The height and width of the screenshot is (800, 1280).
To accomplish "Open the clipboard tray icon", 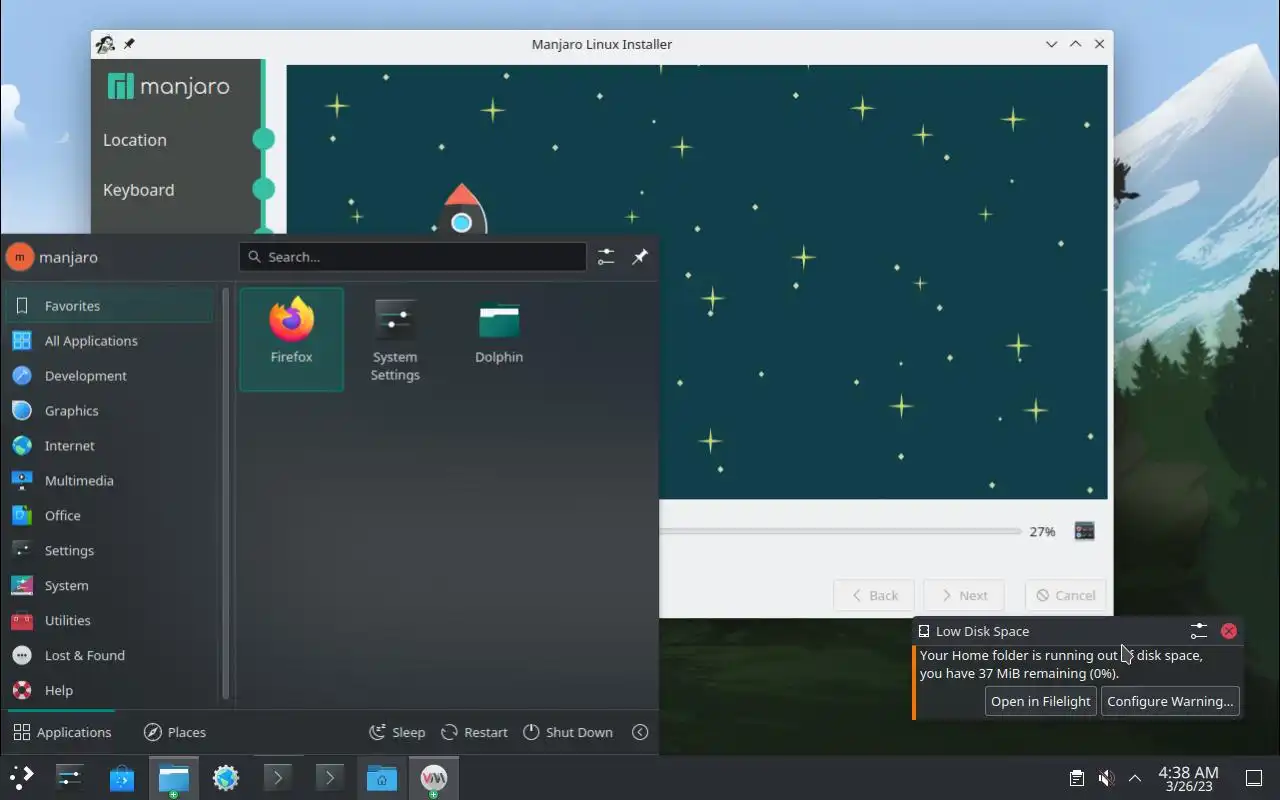I will point(1077,778).
